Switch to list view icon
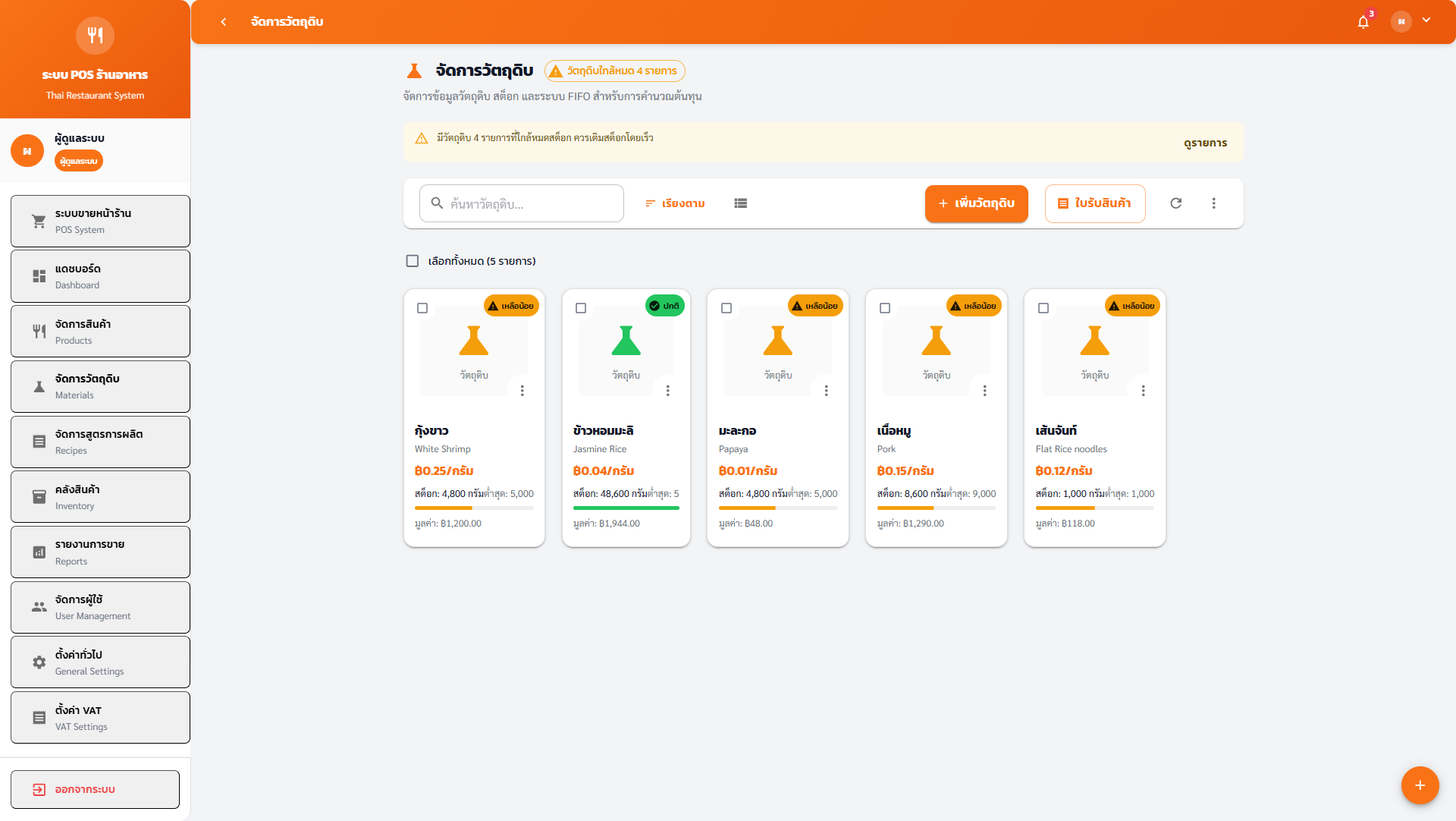Viewport: 1456px width, 821px height. tap(740, 203)
